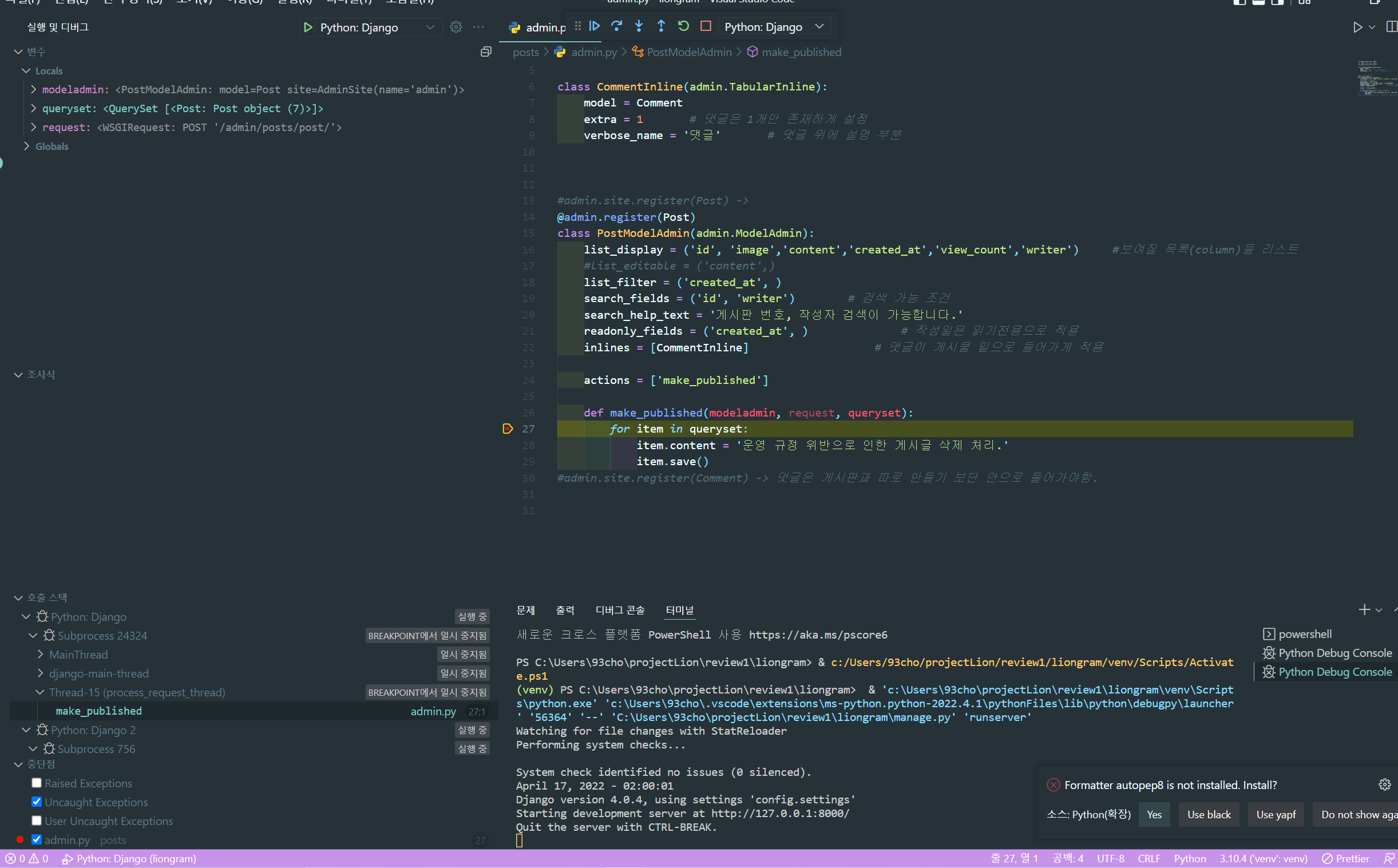Disable Uncaught Exceptions breakpoint
Image resolution: width=1398 pixels, height=868 pixels.
click(37, 802)
